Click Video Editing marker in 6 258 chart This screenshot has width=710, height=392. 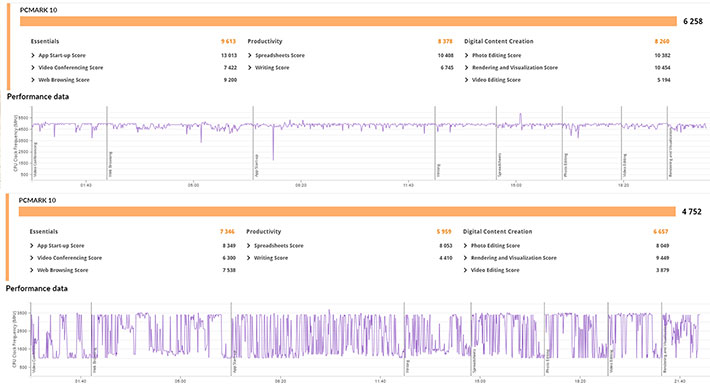click(624, 165)
